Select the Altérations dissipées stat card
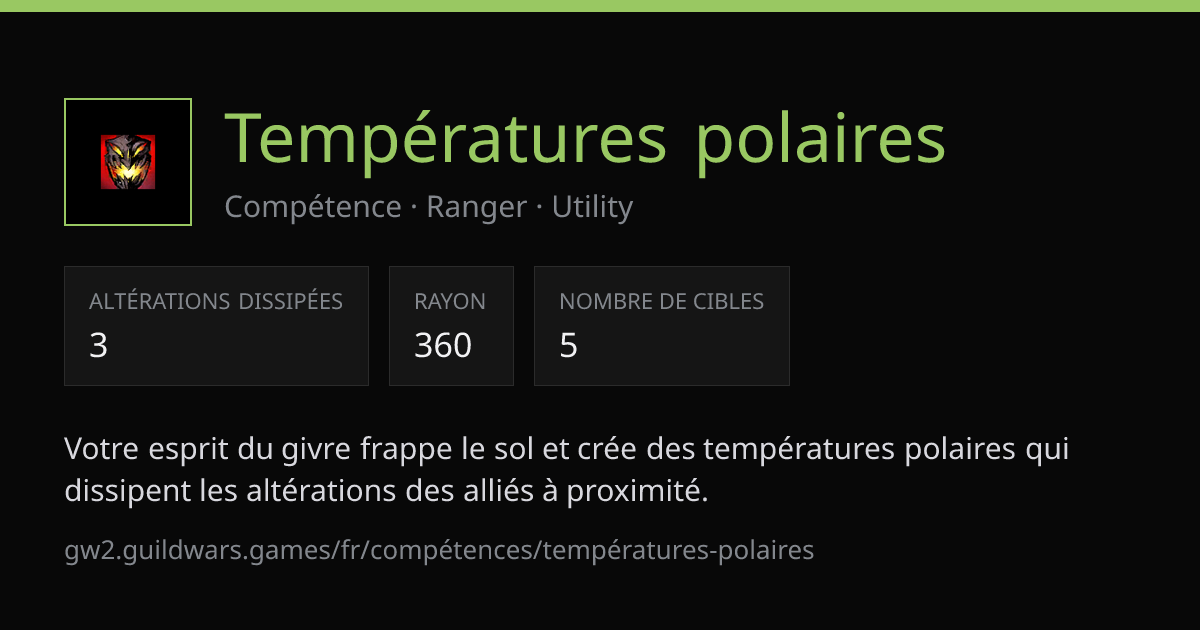The height and width of the screenshot is (630, 1200). point(216,326)
